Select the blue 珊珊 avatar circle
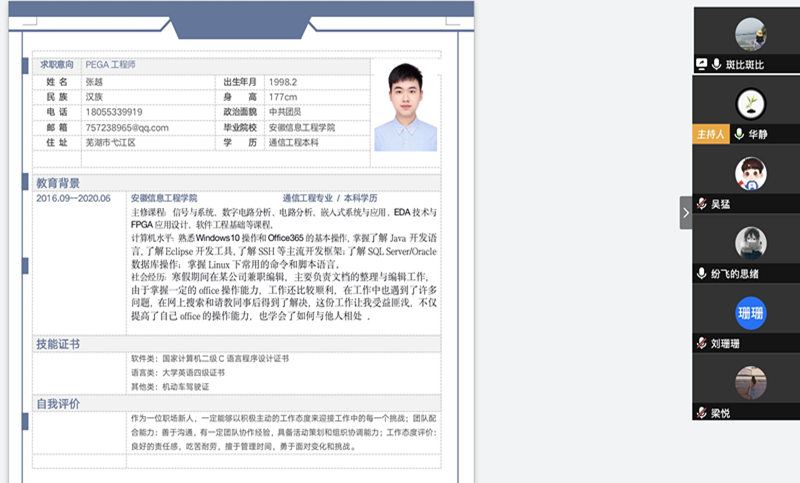800x483 pixels. (750, 313)
